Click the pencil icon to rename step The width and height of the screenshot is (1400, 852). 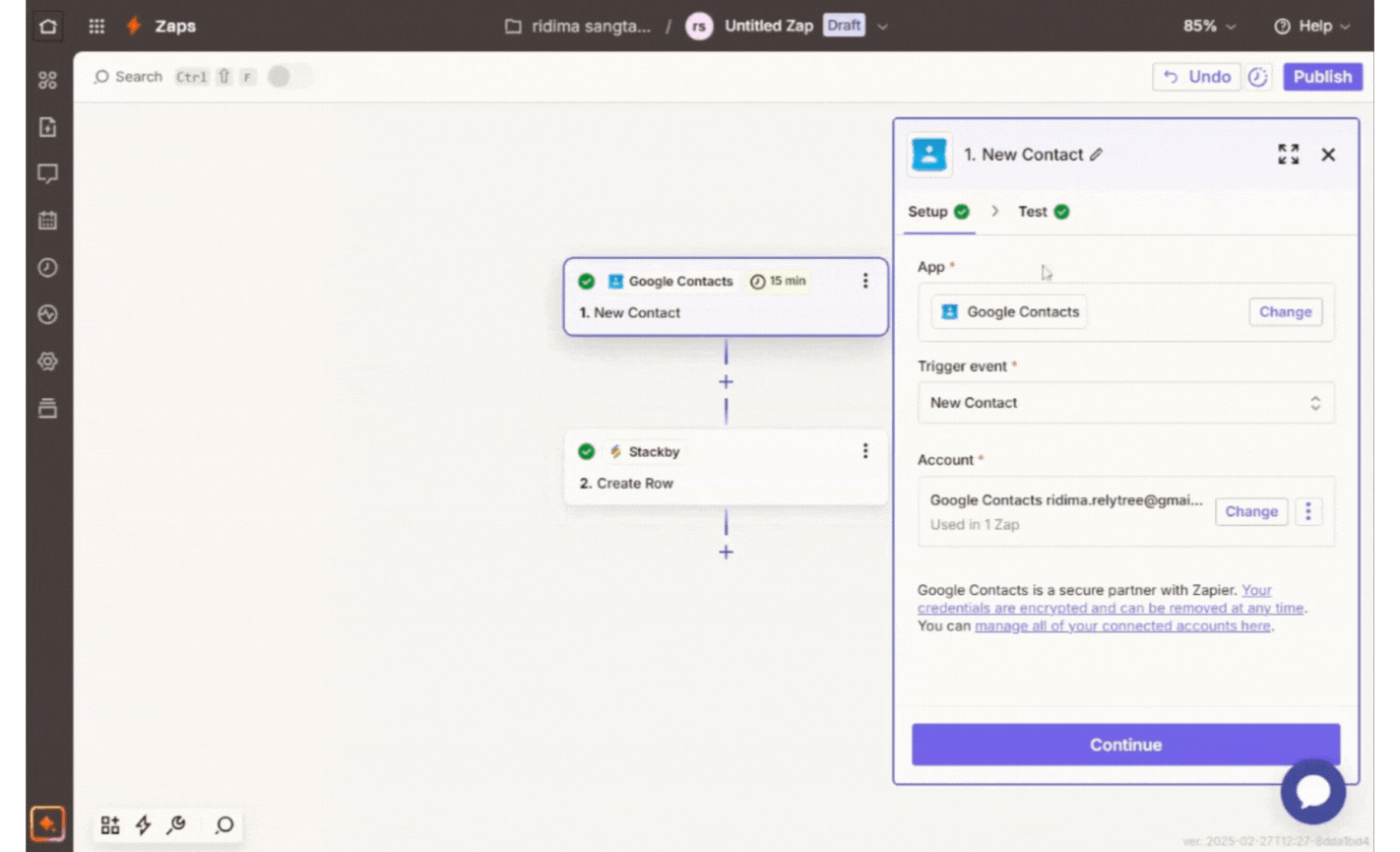coord(1096,155)
